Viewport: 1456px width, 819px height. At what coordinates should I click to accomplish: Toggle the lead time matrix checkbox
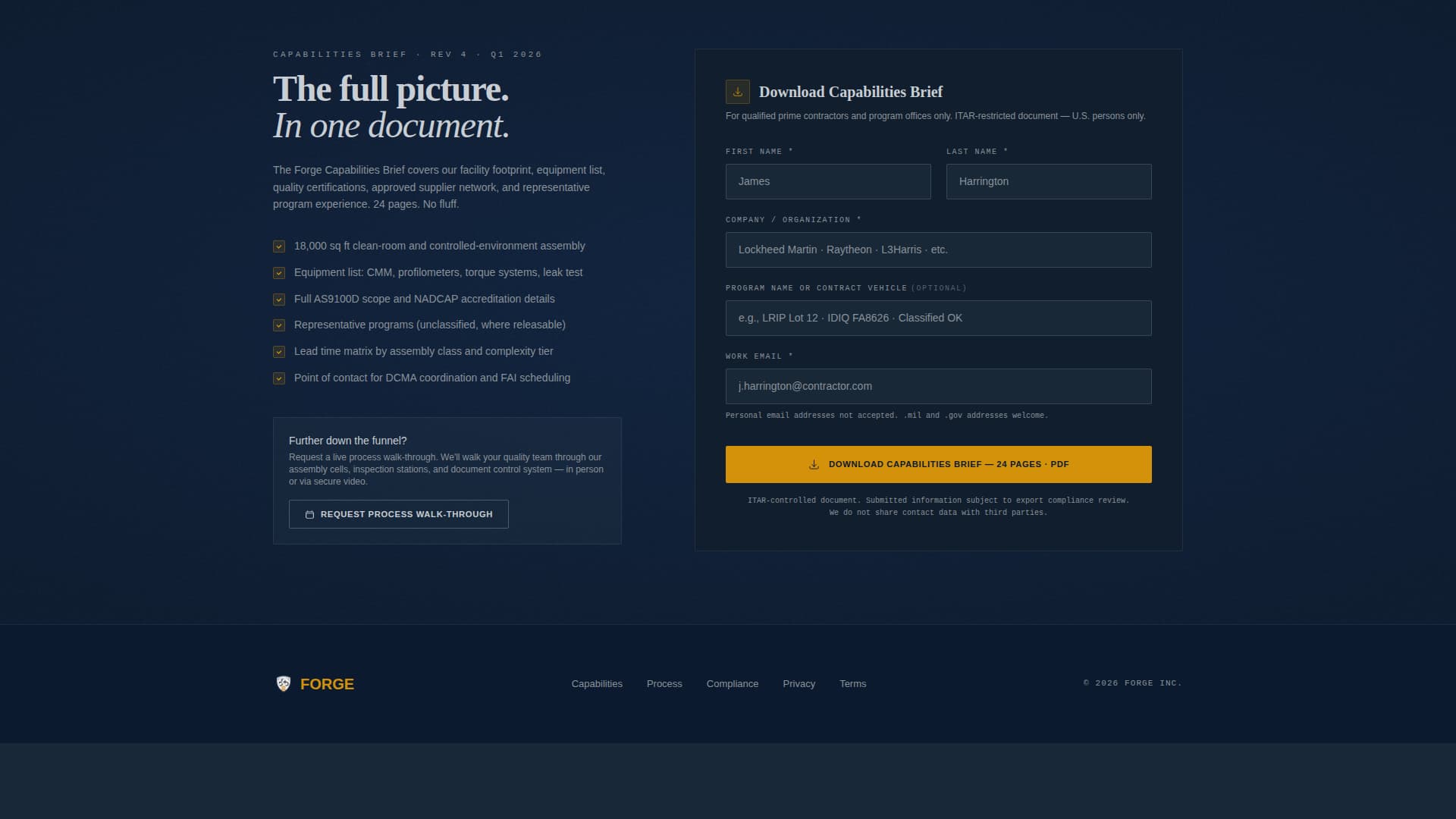[x=279, y=352]
